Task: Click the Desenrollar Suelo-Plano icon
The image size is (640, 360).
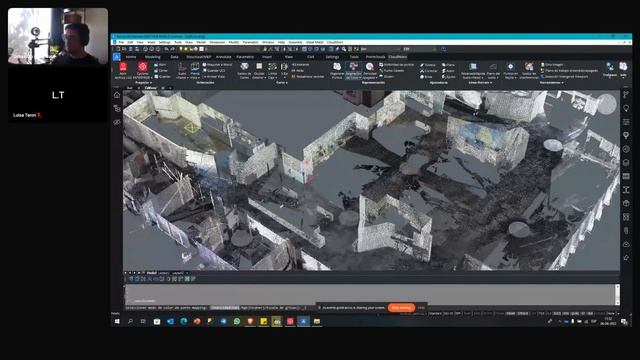Action: click(473, 67)
